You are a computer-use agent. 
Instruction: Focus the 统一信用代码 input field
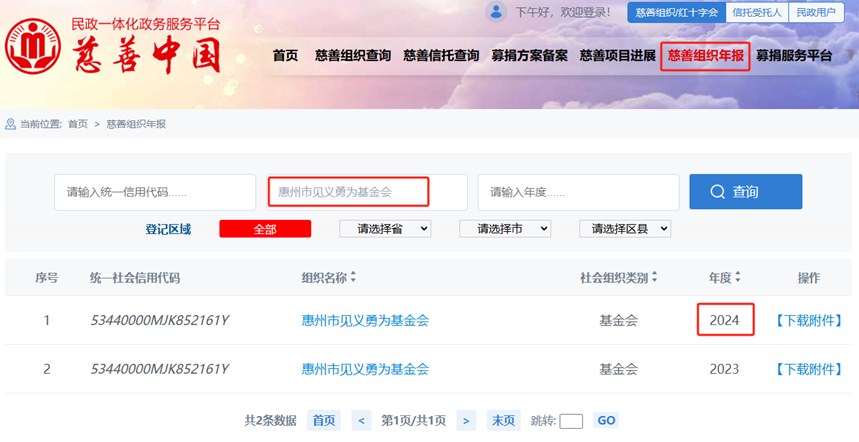click(155, 192)
